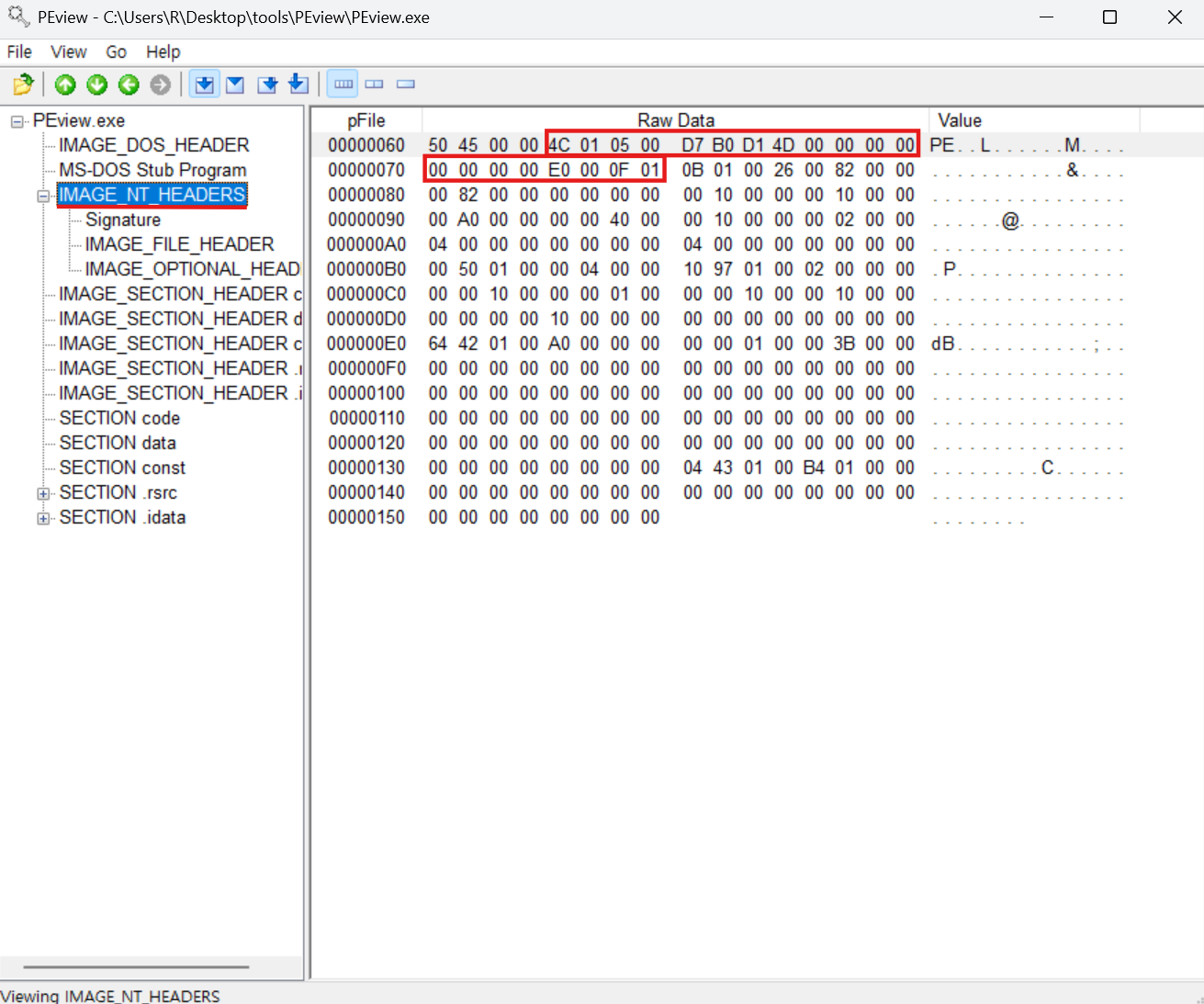
Task: Select MS-DOS Stub Program item
Action: [x=152, y=170]
